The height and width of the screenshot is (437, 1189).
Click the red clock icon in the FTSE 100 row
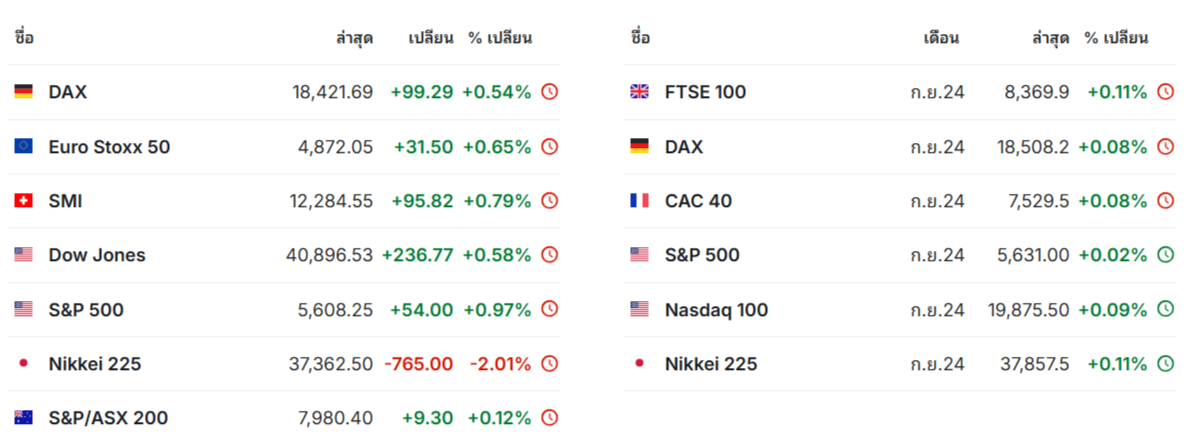[x=1165, y=92]
